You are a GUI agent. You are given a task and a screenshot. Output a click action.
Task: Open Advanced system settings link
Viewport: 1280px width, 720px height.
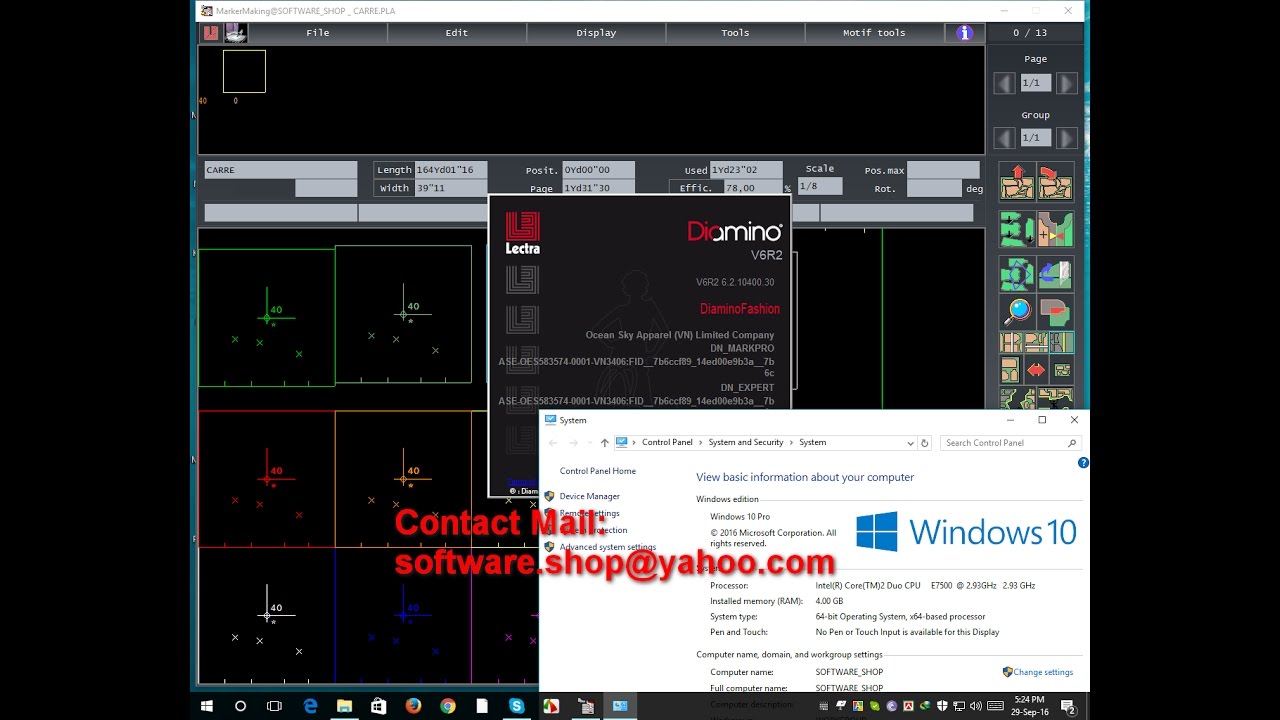point(608,547)
